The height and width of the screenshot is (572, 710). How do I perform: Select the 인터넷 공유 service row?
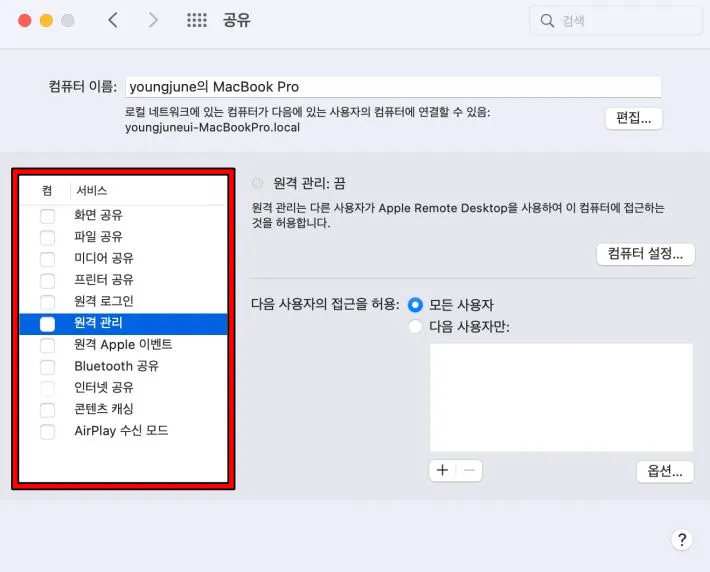123,388
